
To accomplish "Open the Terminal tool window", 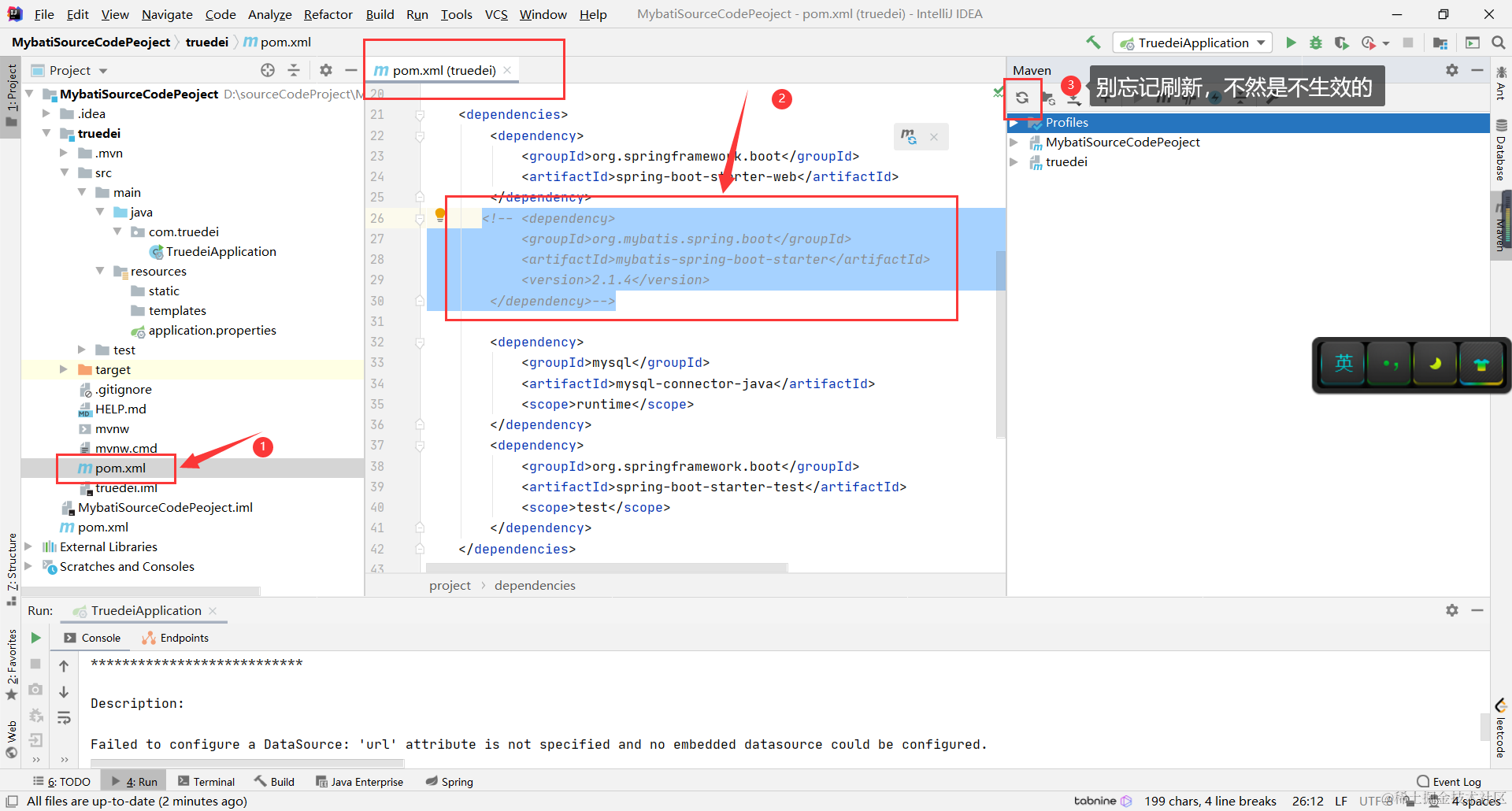I will coord(206,782).
